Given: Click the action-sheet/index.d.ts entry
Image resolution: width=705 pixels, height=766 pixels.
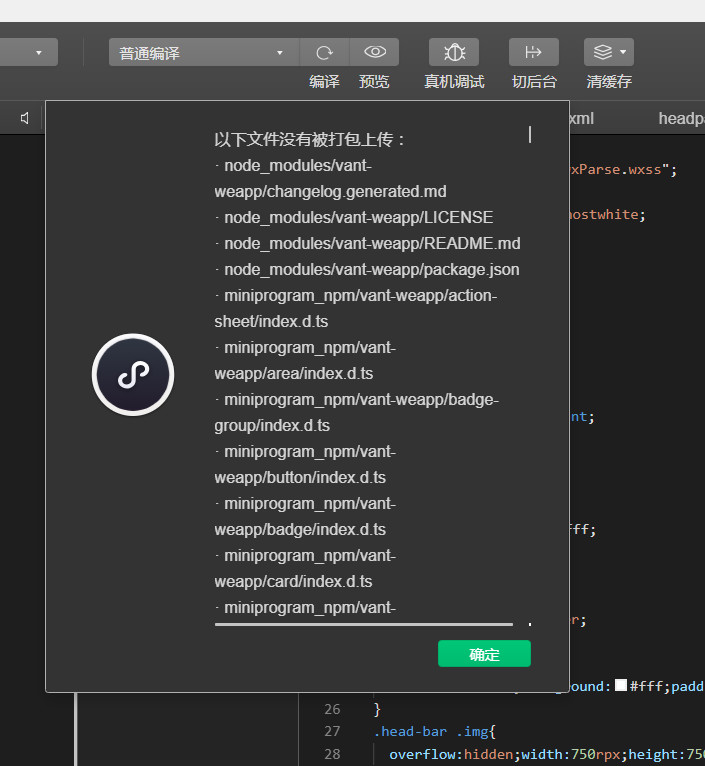Looking at the screenshot, I should 356,309.
